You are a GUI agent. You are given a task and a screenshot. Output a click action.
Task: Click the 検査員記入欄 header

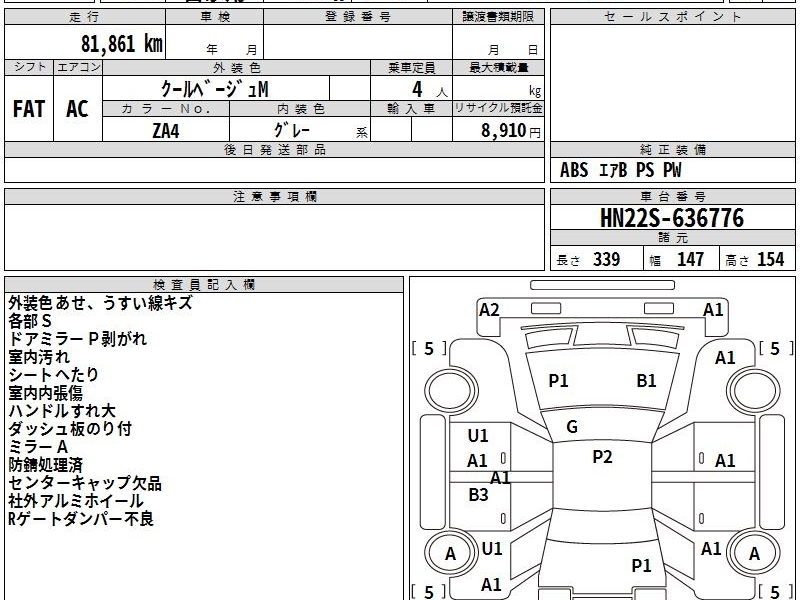[x=204, y=285]
